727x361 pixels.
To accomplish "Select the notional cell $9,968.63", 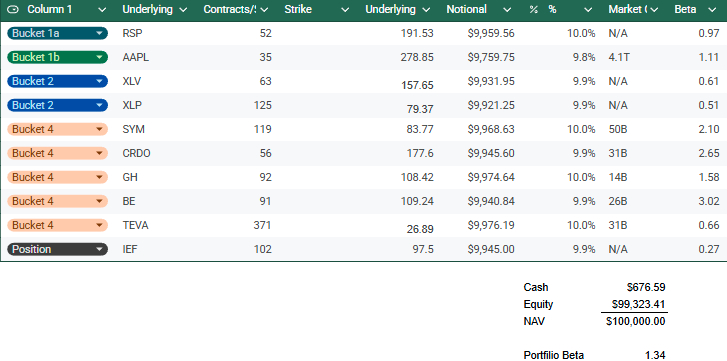I will [491, 129].
